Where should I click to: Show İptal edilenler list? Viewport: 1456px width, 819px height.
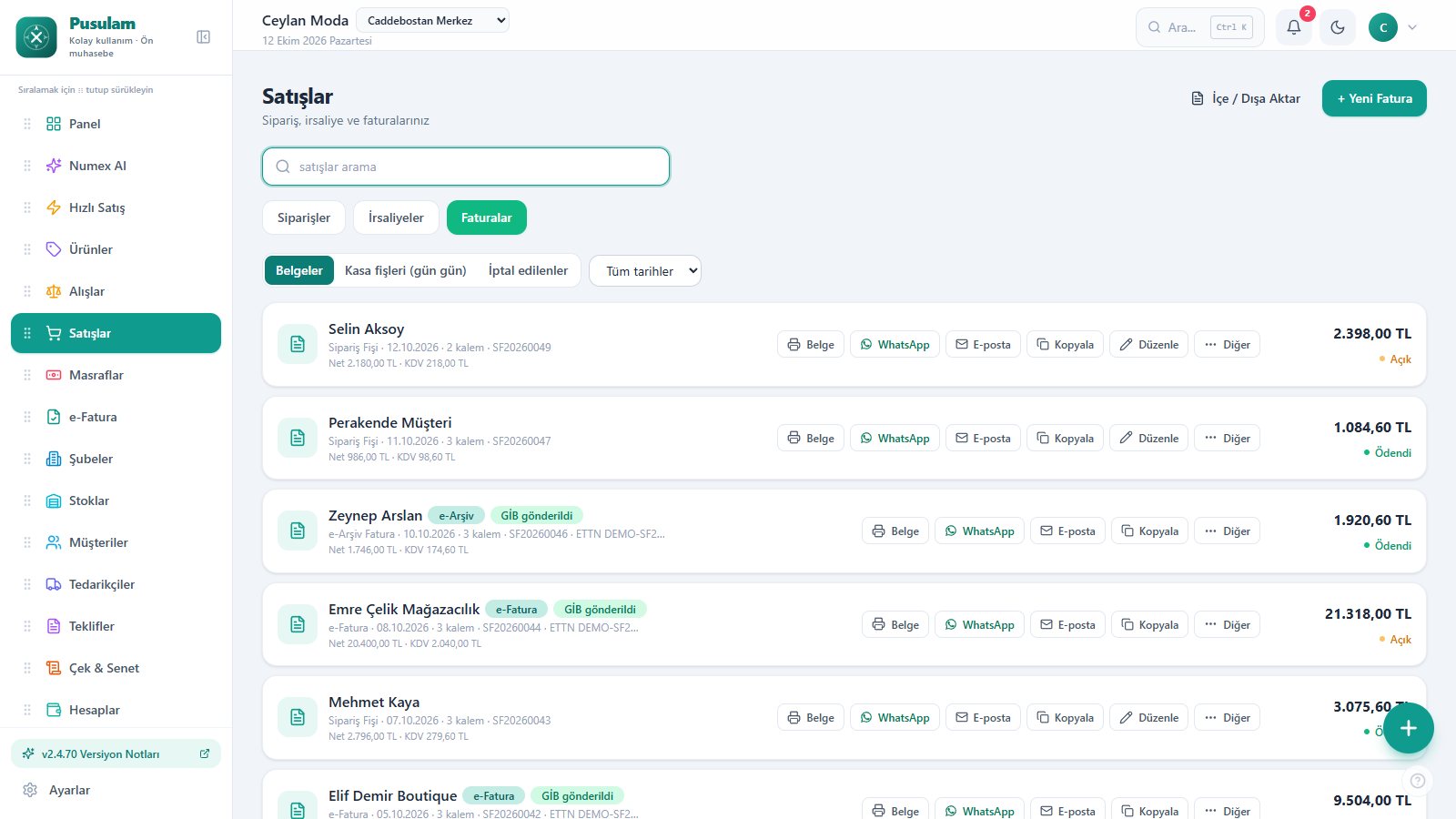[x=528, y=270]
